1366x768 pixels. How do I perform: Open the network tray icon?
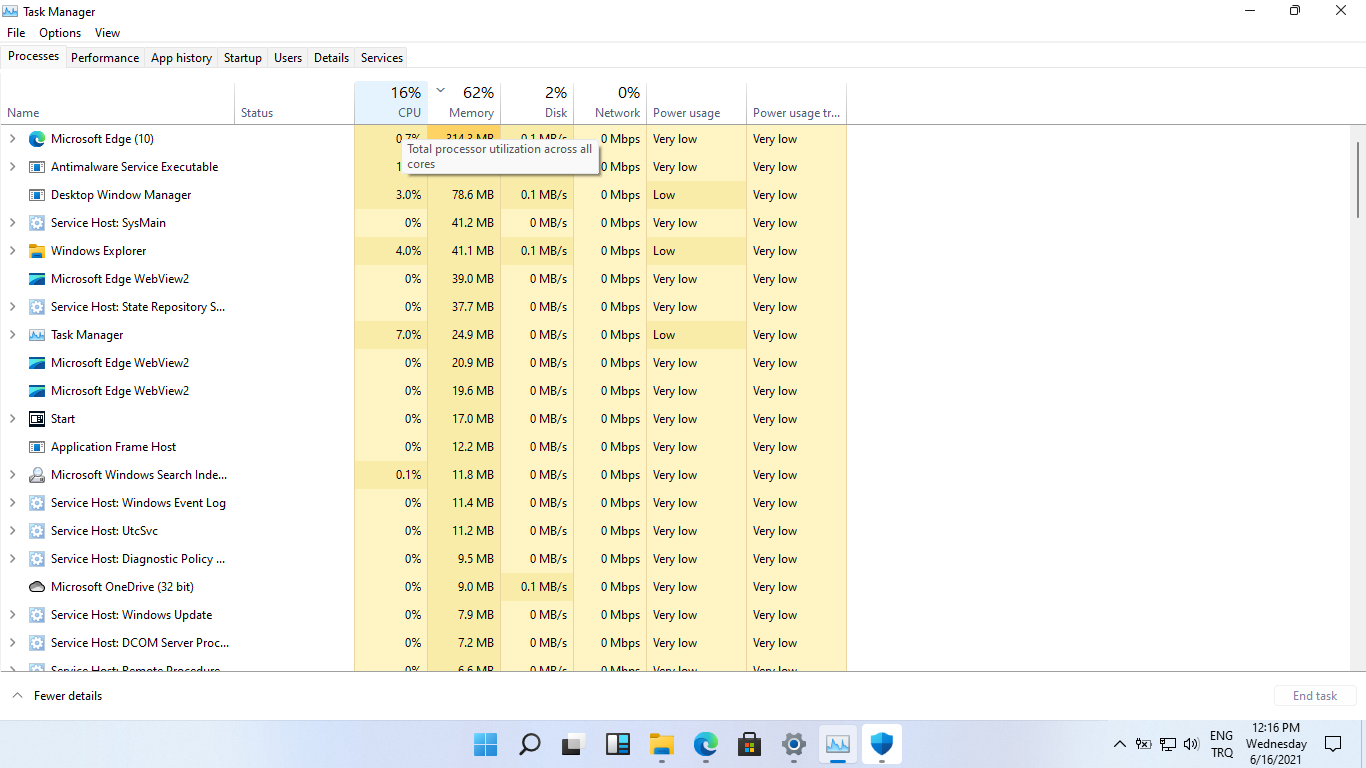pyautogui.click(x=1167, y=744)
